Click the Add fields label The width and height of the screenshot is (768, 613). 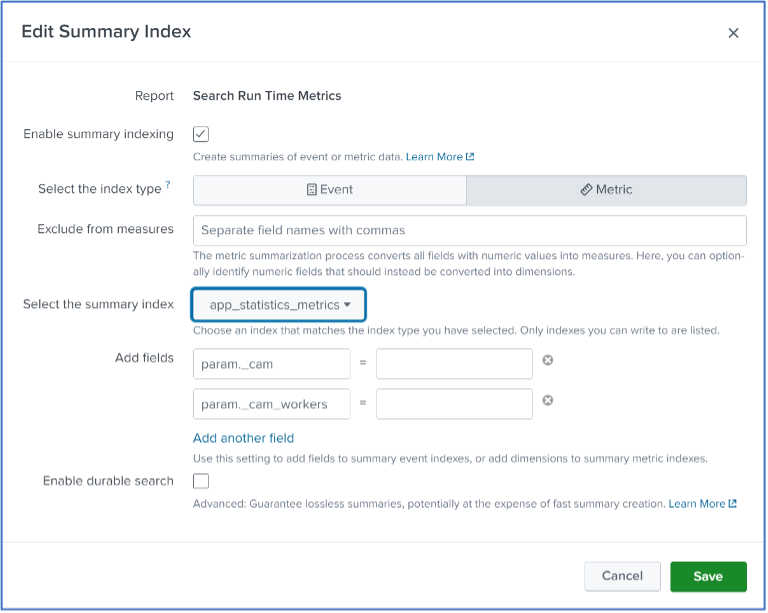pos(144,358)
